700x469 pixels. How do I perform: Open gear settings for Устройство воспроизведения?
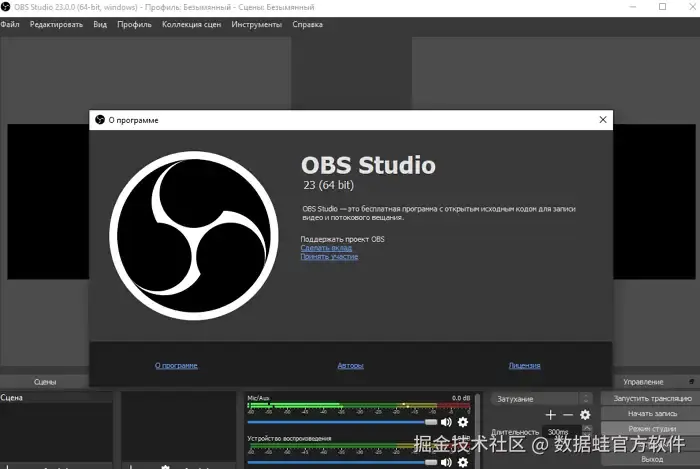pos(463,462)
